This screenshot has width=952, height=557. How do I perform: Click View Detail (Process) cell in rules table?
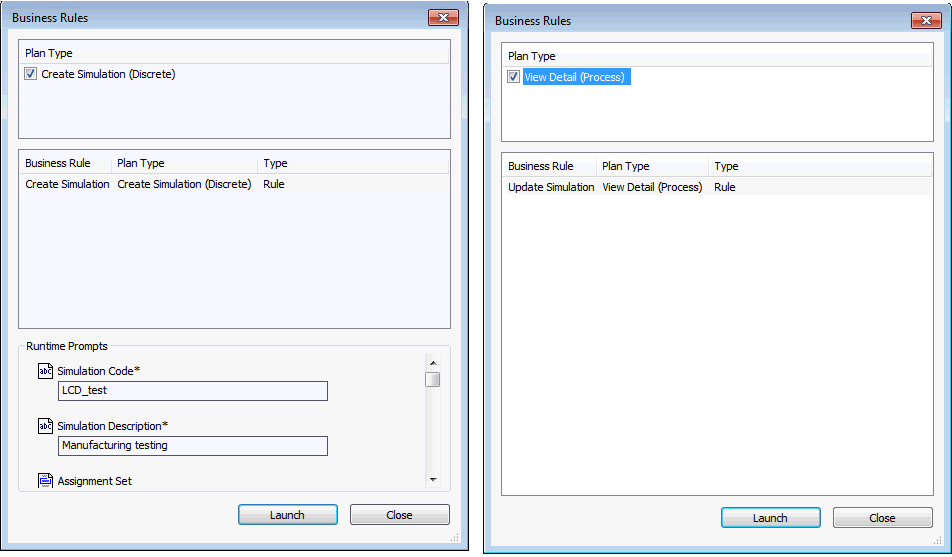point(652,187)
